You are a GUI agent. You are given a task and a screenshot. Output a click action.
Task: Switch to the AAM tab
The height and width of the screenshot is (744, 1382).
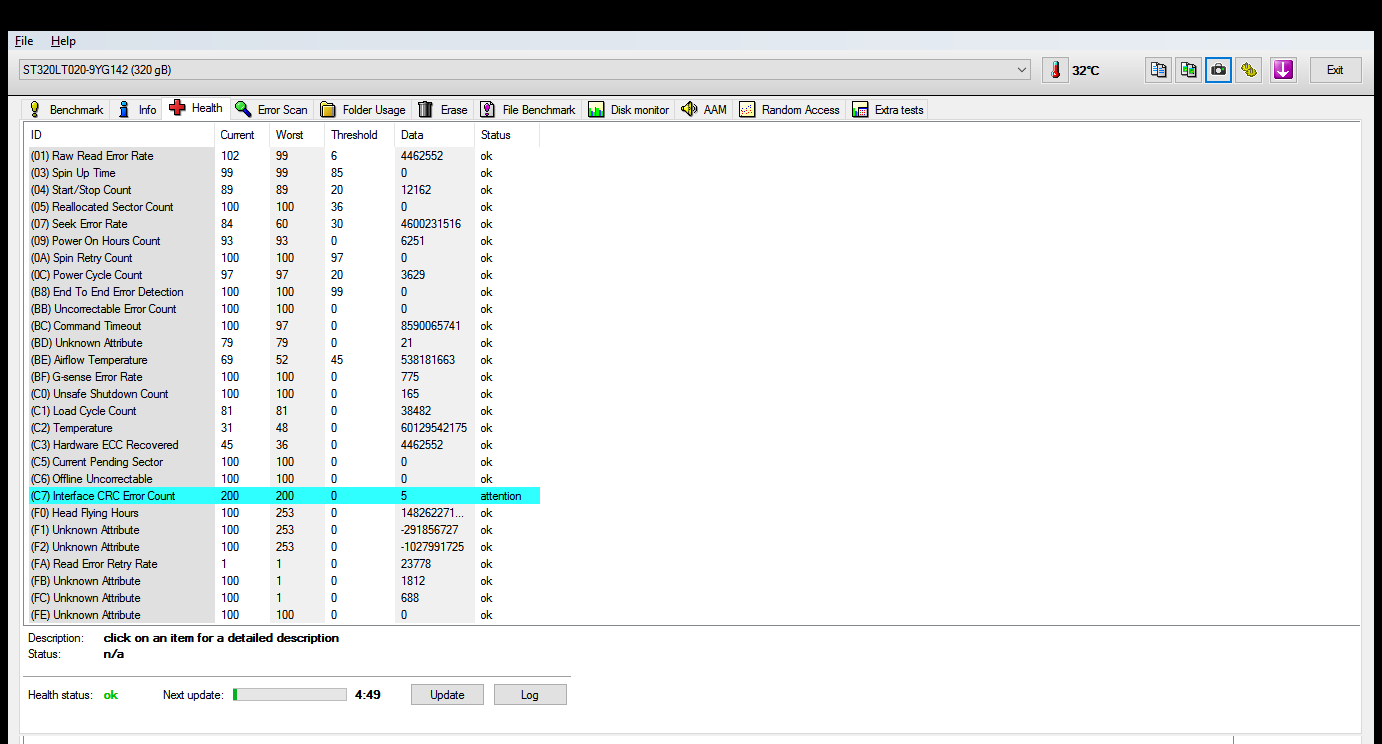pos(704,110)
